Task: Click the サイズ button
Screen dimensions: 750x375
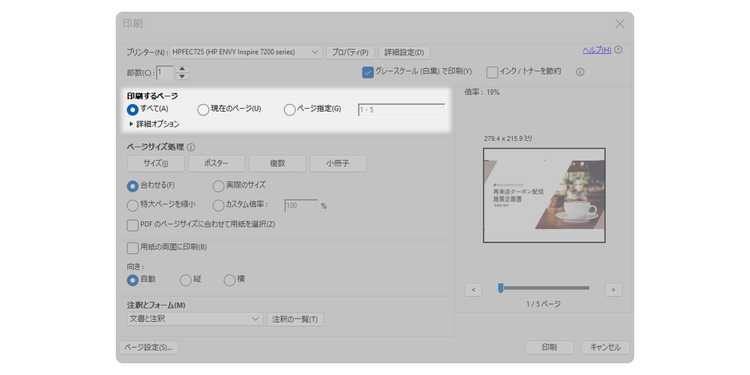Action: coord(156,164)
